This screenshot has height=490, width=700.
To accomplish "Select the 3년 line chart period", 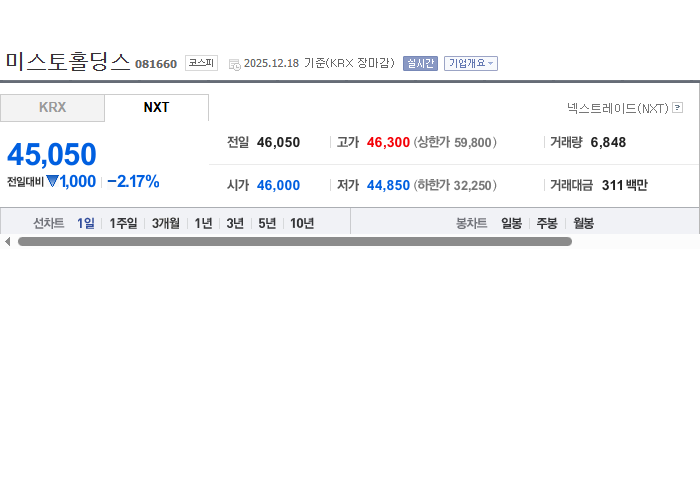I will click(235, 223).
